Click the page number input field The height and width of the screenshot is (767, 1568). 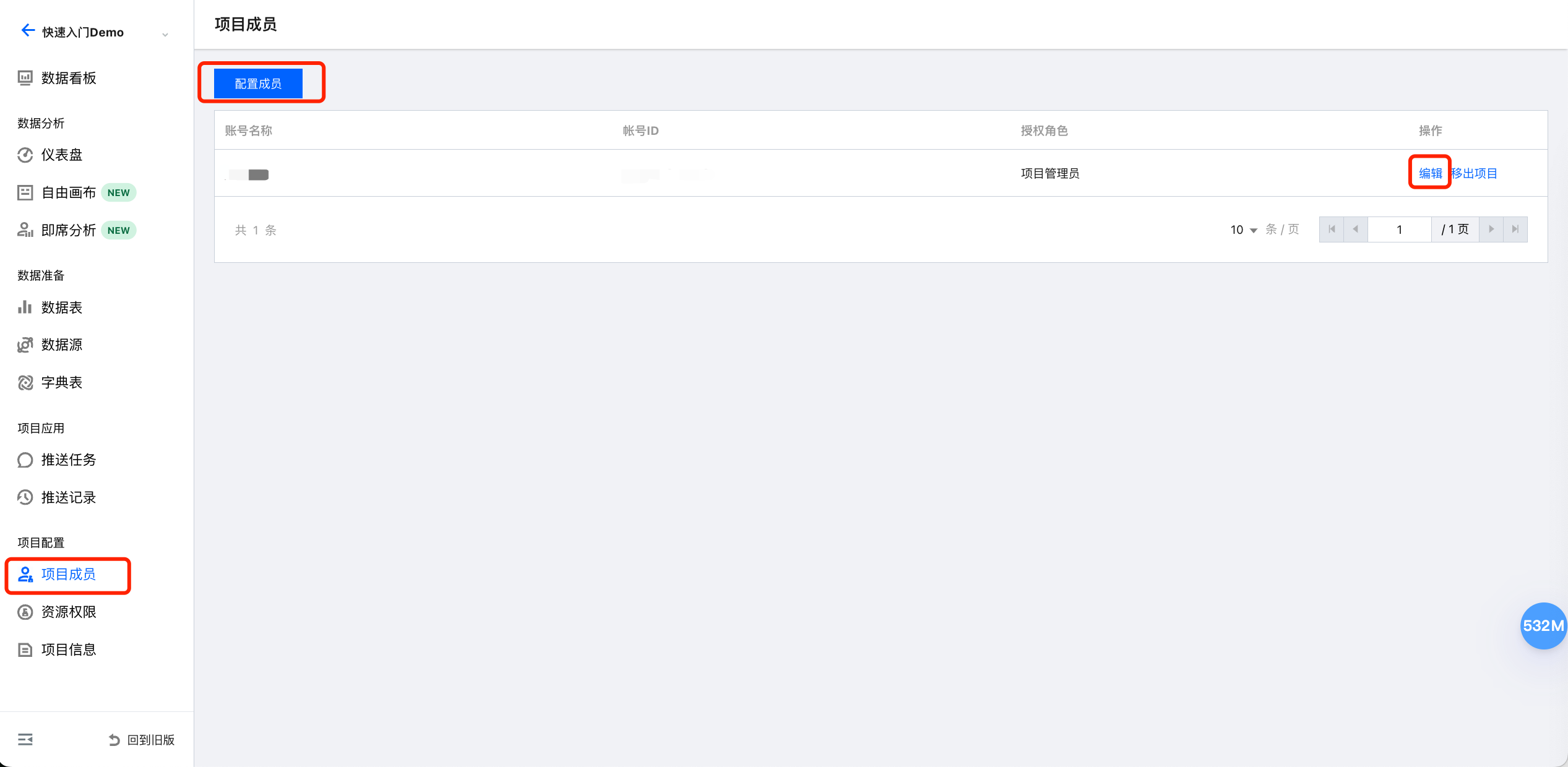[1399, 229]
